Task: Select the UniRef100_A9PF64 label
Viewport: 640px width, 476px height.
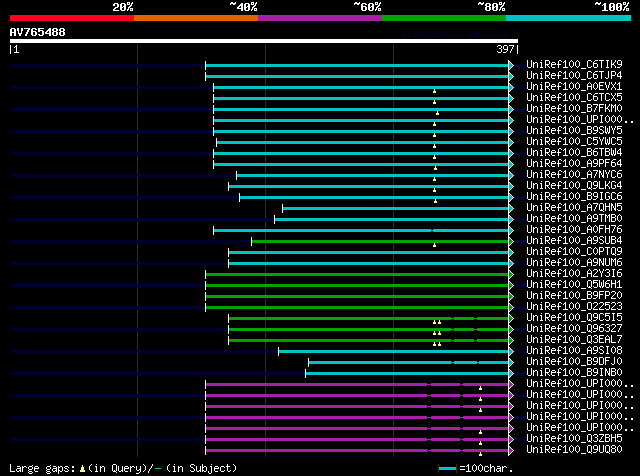Action: tap(574, 163)
